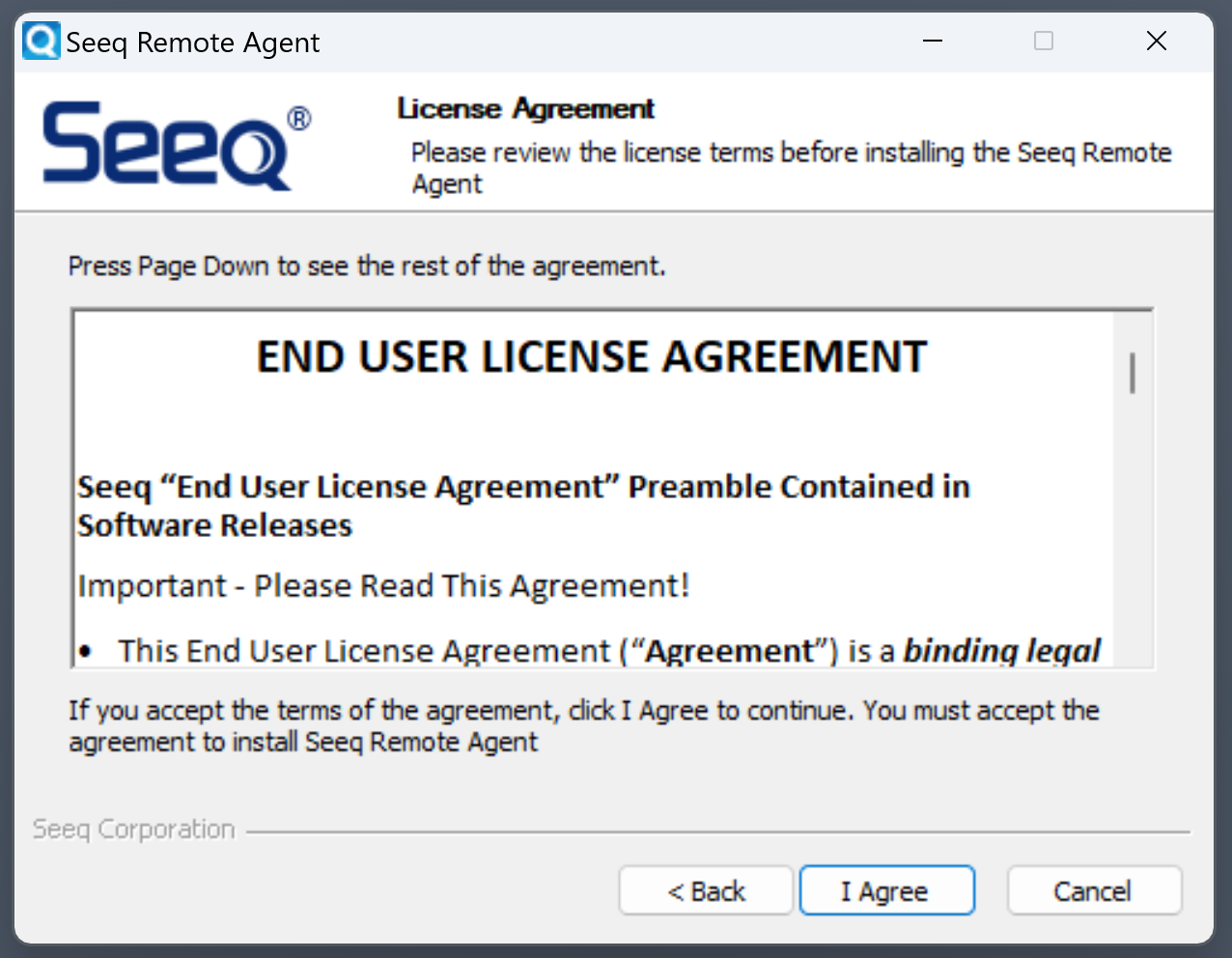Minimize the installer window
Viewport: 1232px width, 958px height.
coord(931,41)
